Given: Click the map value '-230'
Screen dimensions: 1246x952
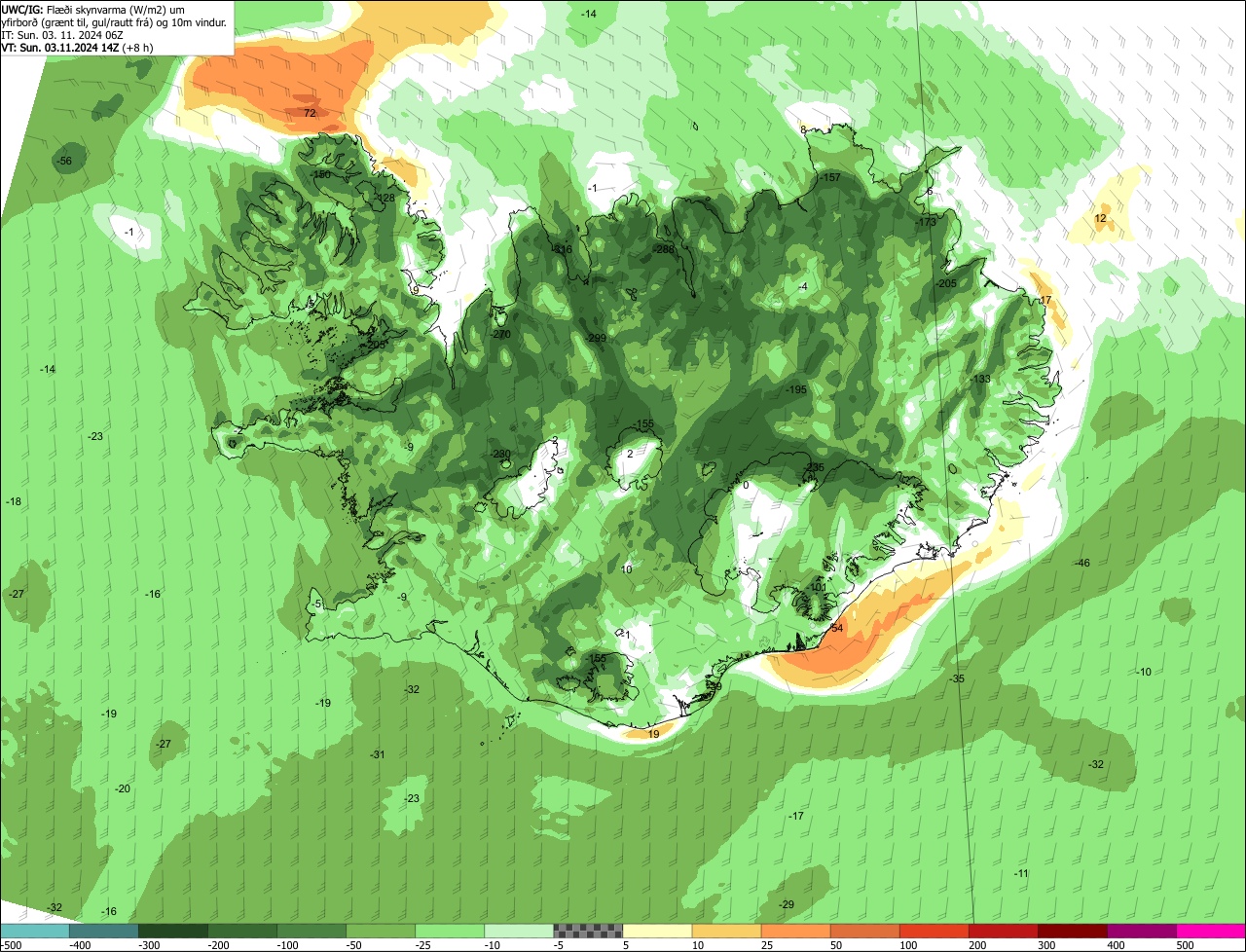Looking at the screenshot, I should coord(499,455).
